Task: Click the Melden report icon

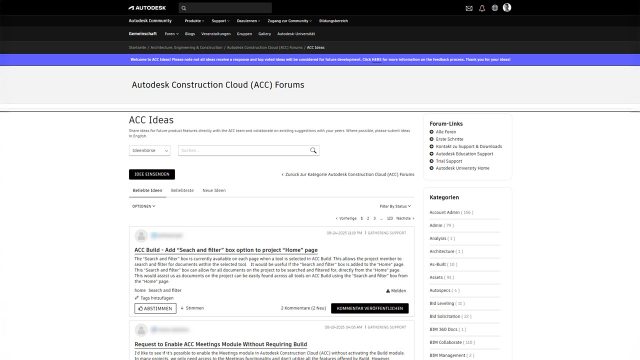Action: (388, 291)
